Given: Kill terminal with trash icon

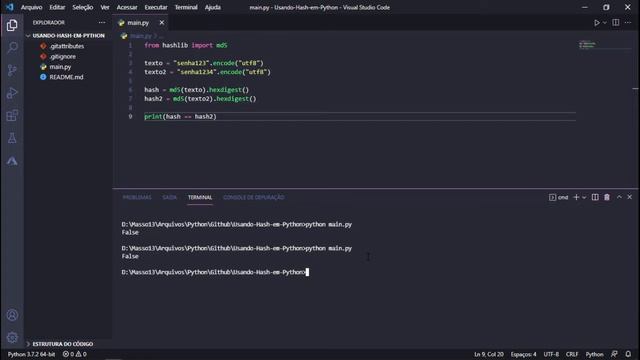Looking at the screenshot, I should click(607, 197).
